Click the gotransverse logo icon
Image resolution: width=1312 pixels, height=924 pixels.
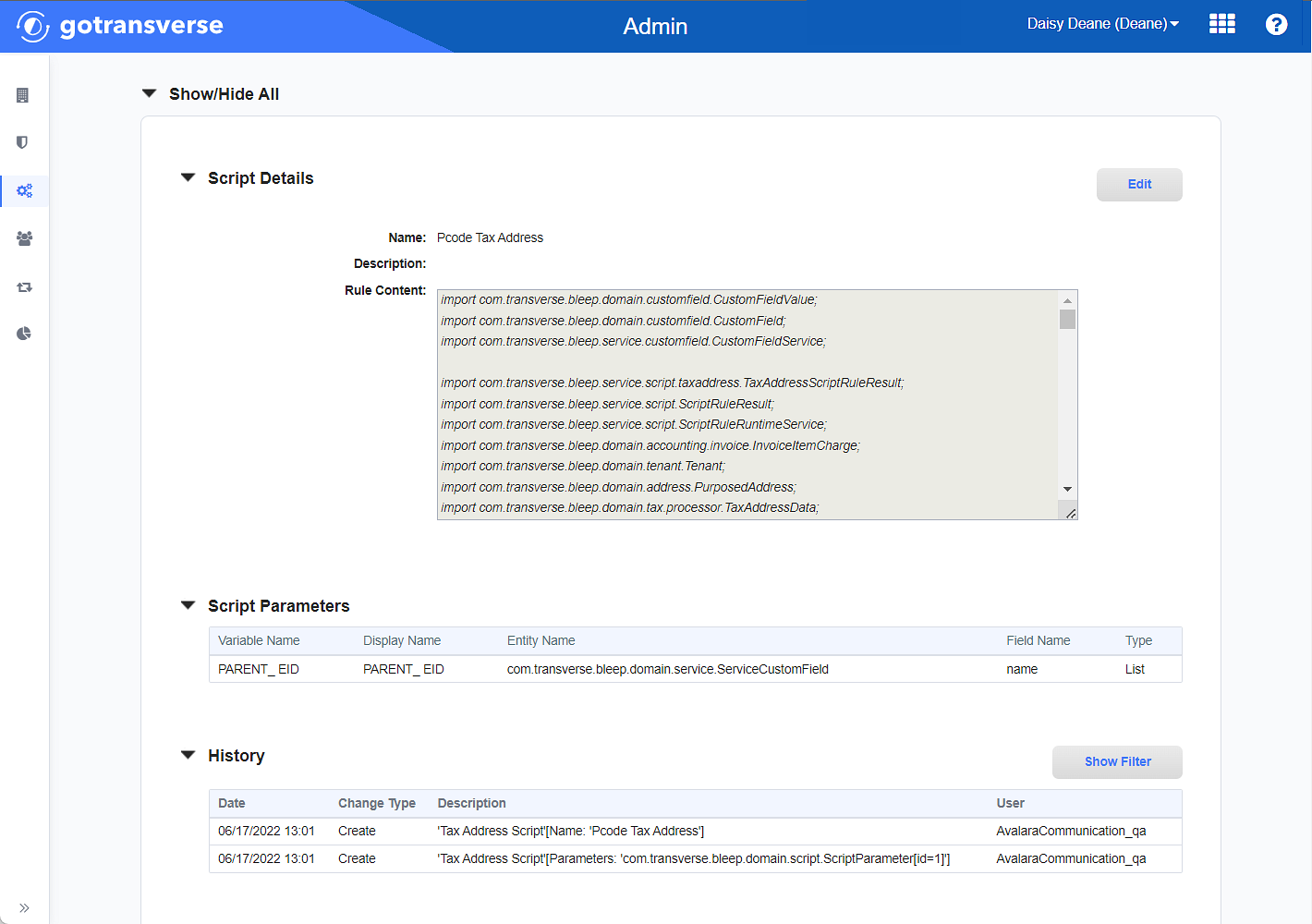pyautogui.click(x=32, y=26)
